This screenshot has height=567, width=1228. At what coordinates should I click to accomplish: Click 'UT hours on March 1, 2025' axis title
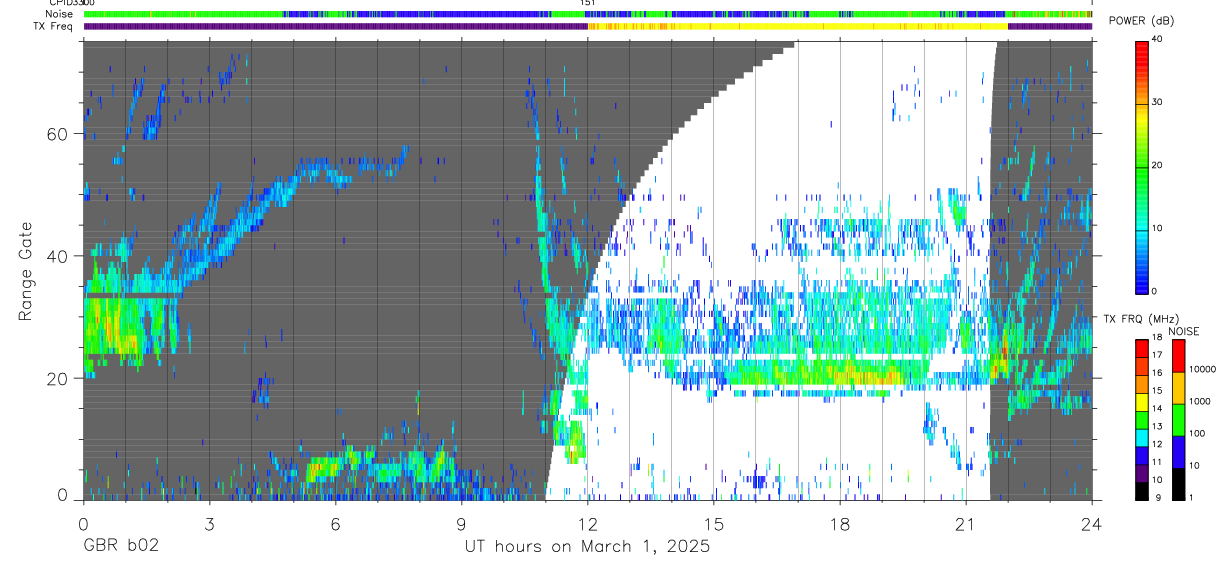[587, 547]
